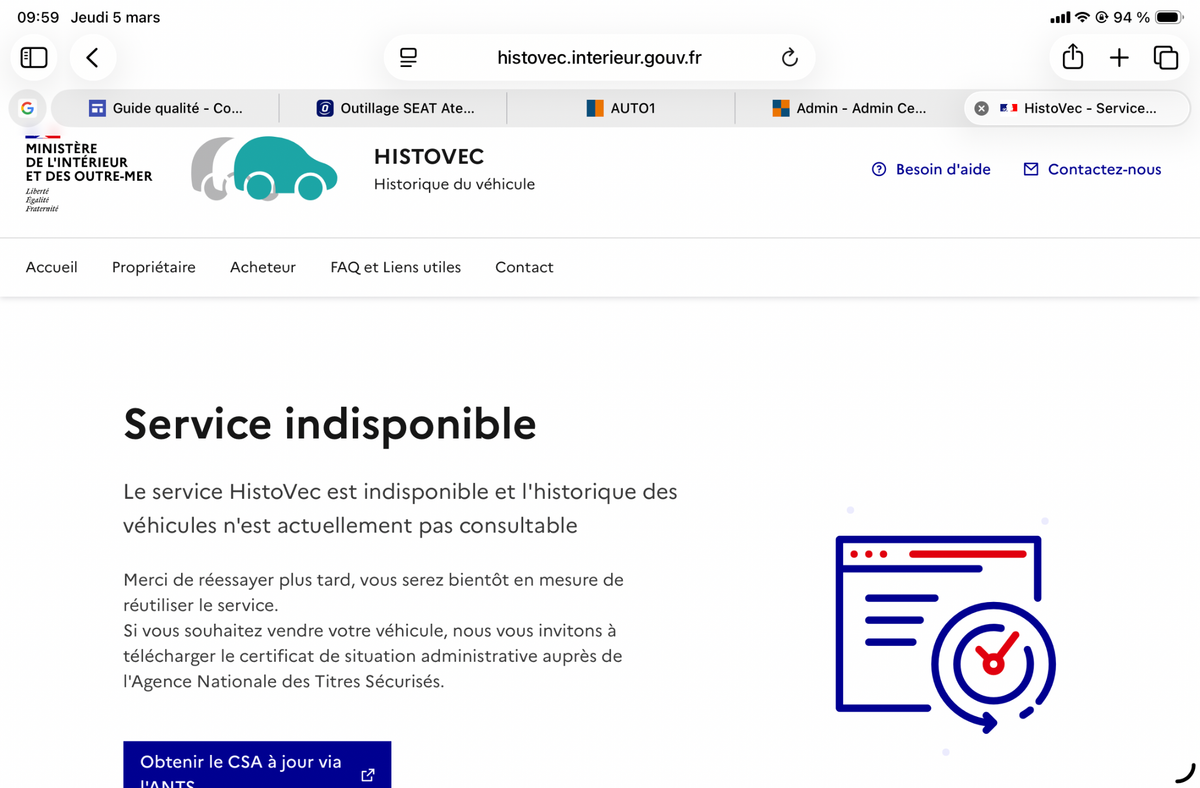
Task: Select Propriétaire in navigation menu
Action: tap(154, 267)
